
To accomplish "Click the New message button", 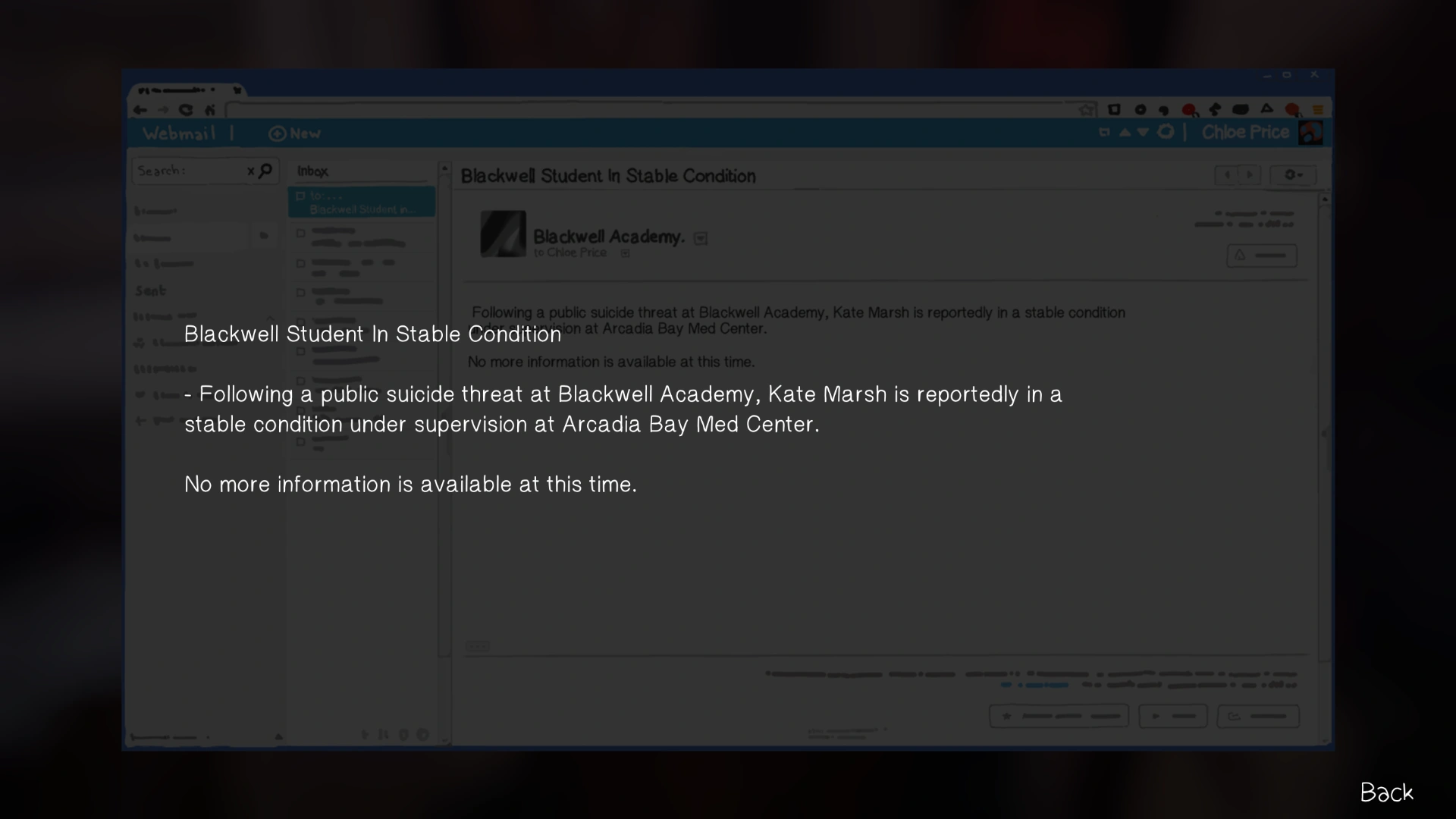I will [x=294, y=133].
